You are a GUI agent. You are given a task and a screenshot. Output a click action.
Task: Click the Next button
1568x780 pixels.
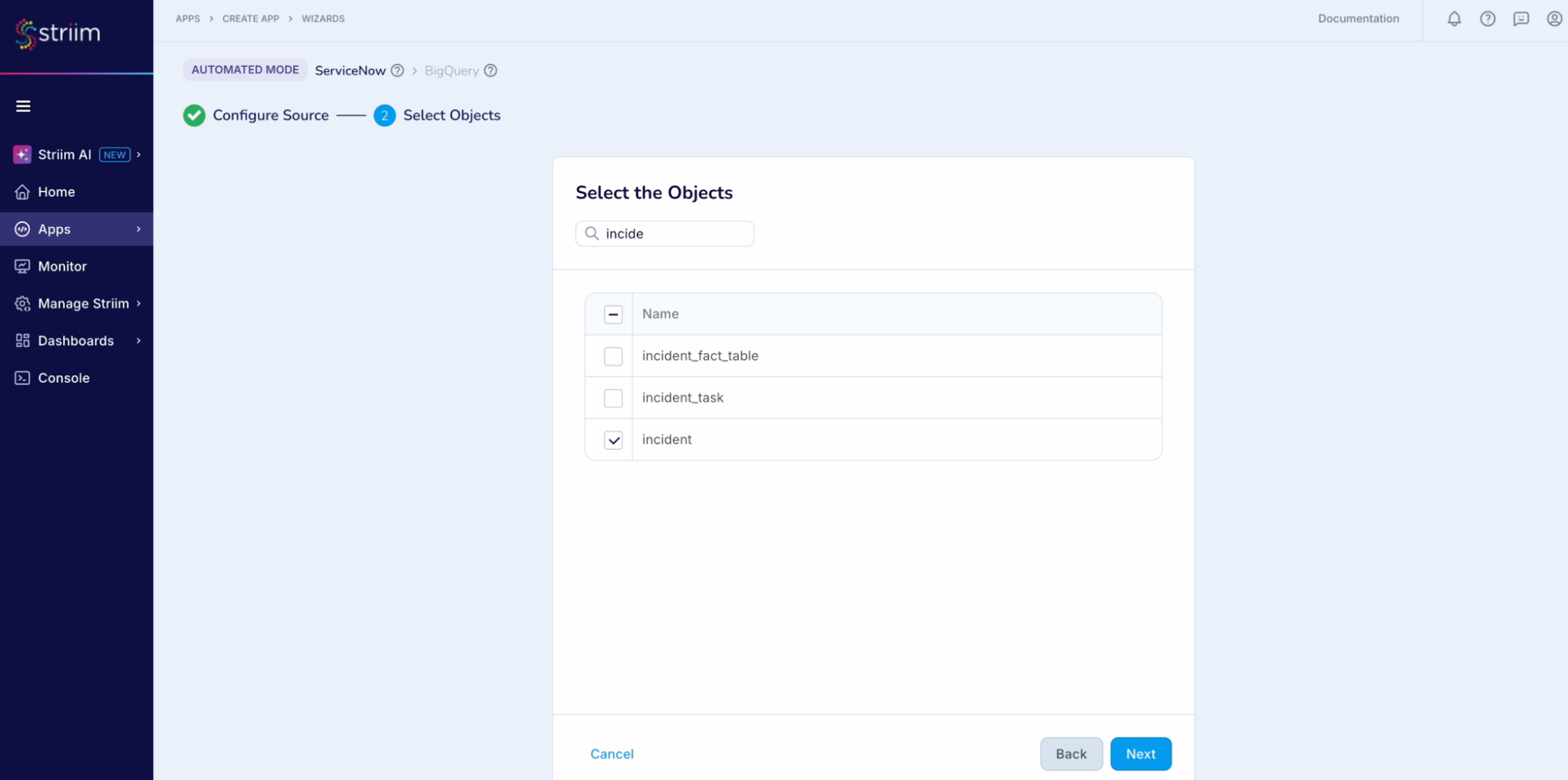[x=1141, y=754]
